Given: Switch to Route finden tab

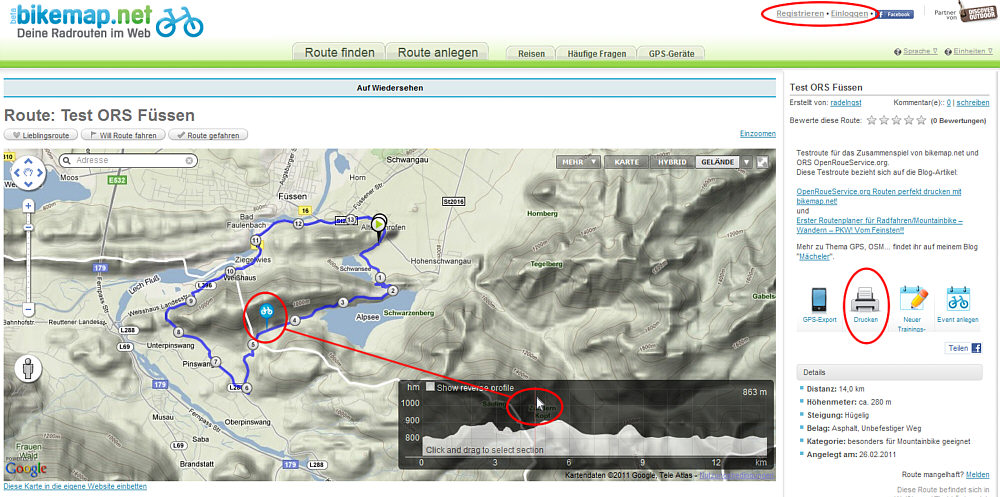Looking at the screenshot, I should click(340, 52).
